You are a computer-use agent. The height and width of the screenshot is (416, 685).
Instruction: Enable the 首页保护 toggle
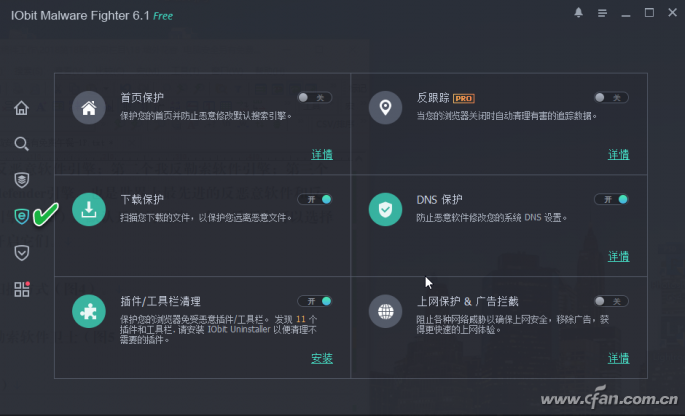(315, 97)
